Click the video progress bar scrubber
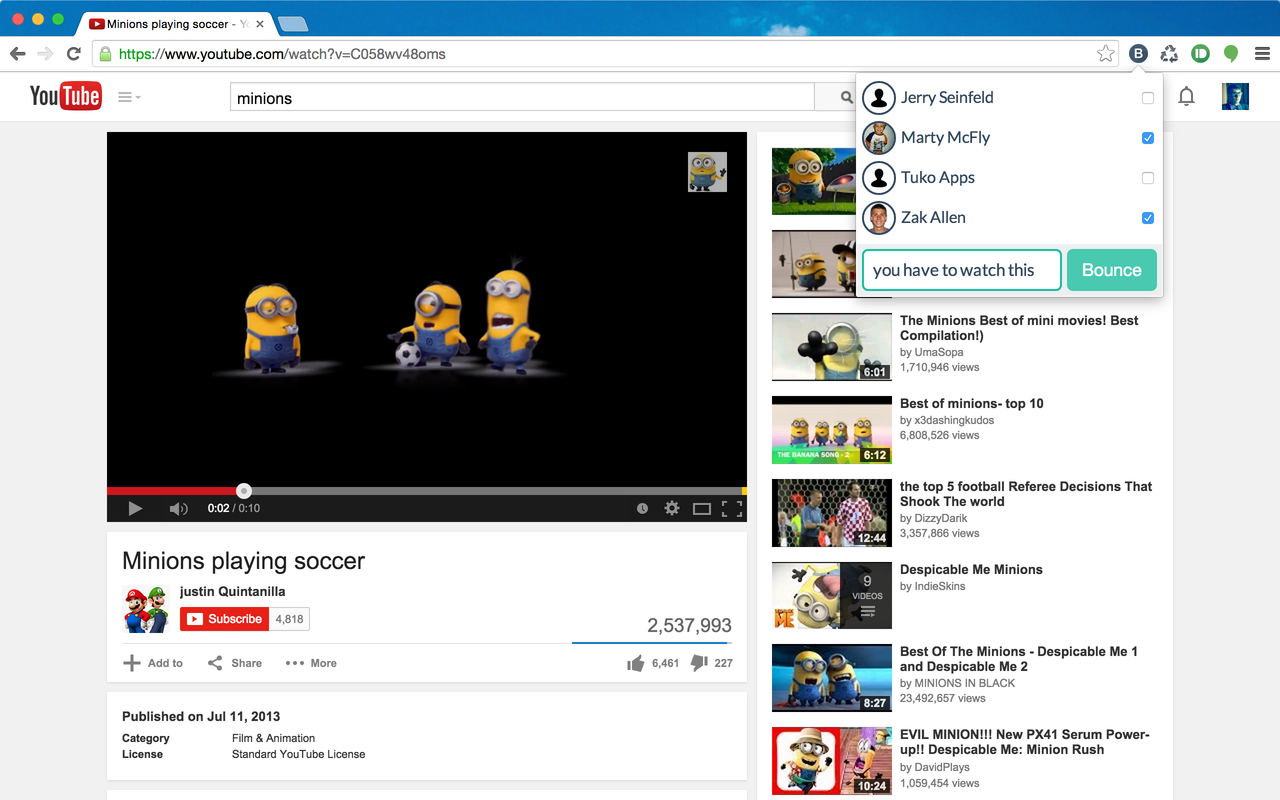1280x800 pixels. coord(243,491)
